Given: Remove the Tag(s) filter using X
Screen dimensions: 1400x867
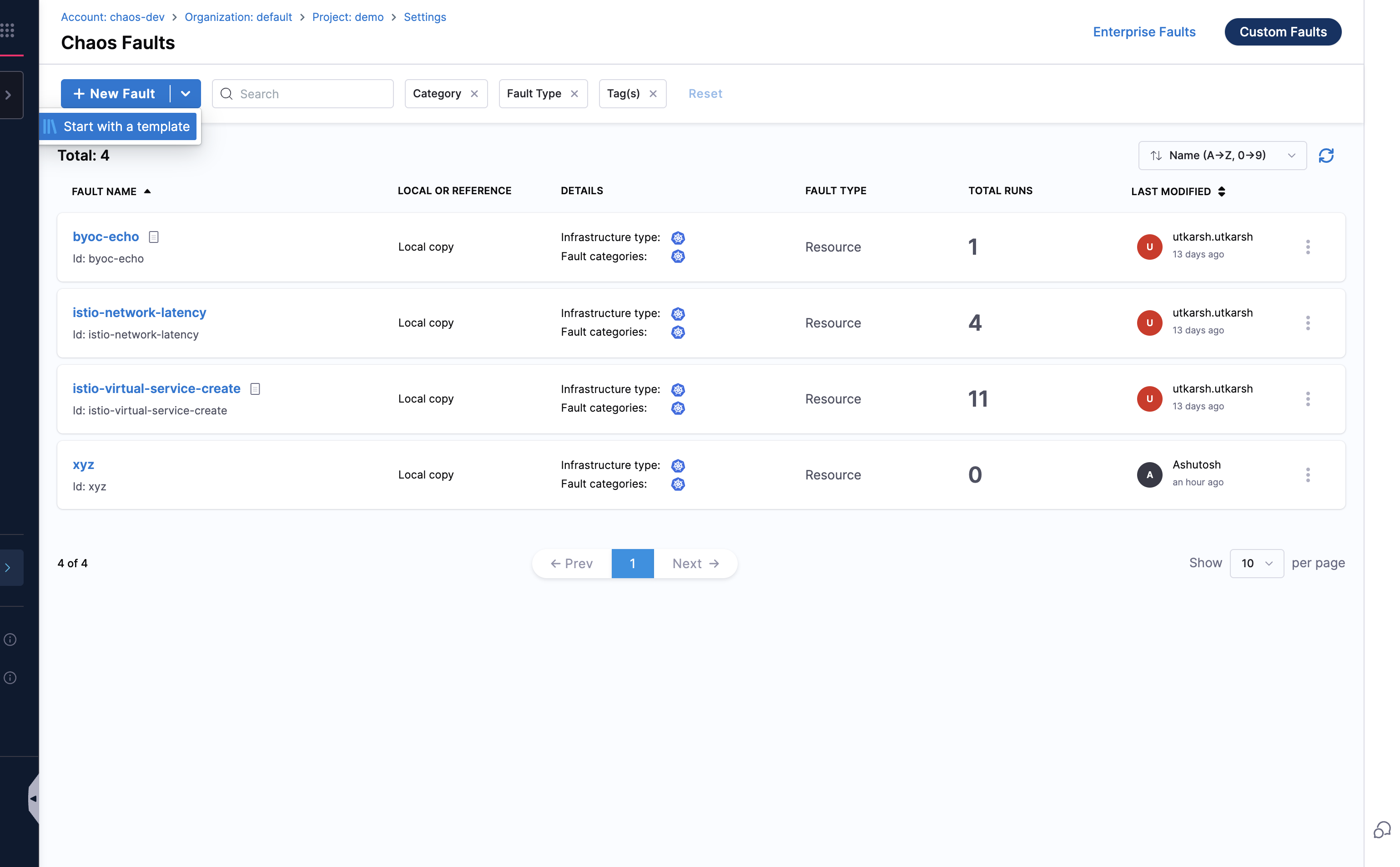Looking at the screenshot, I should pos(652,94).
